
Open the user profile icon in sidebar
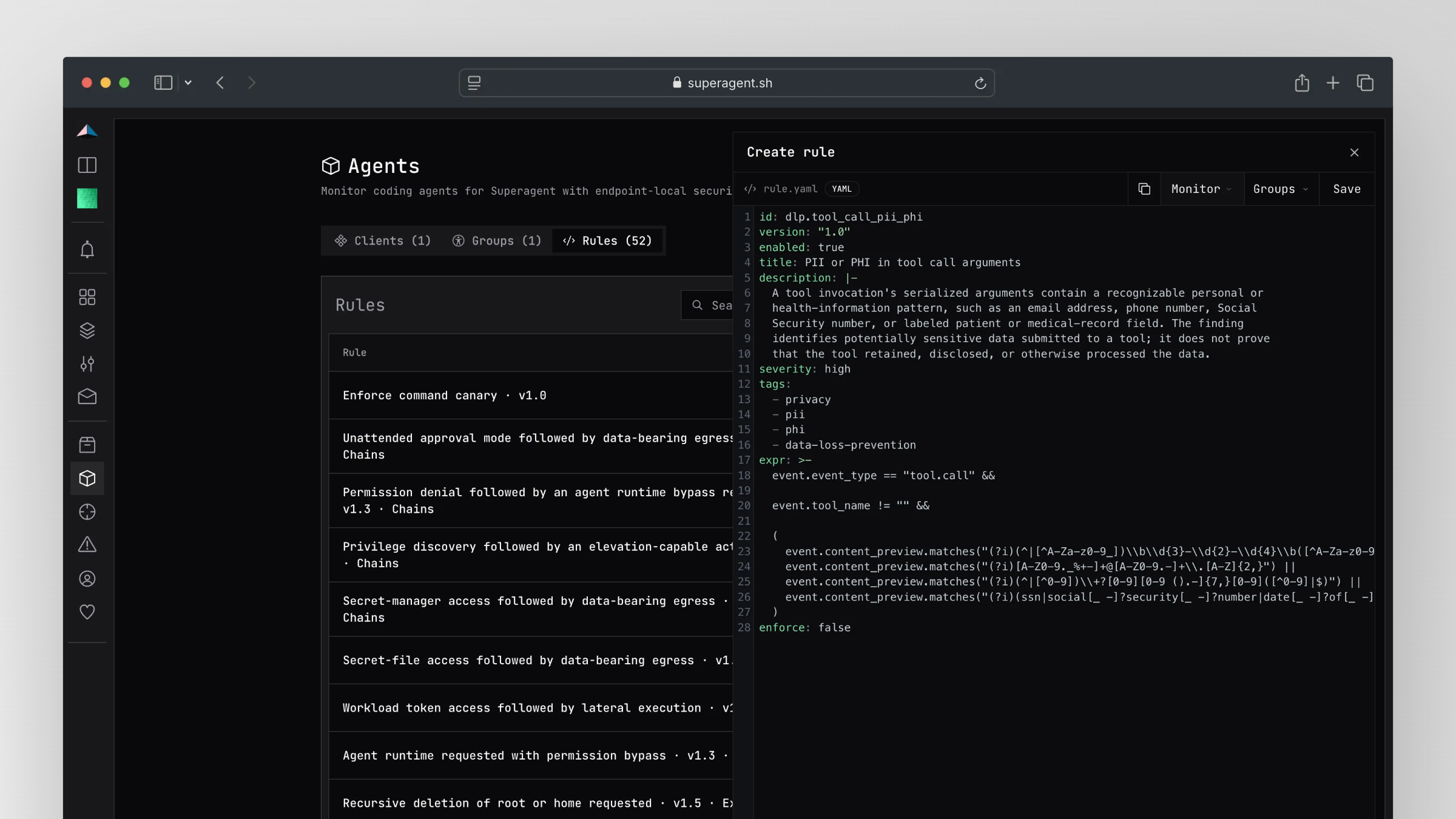coord(87,579)
